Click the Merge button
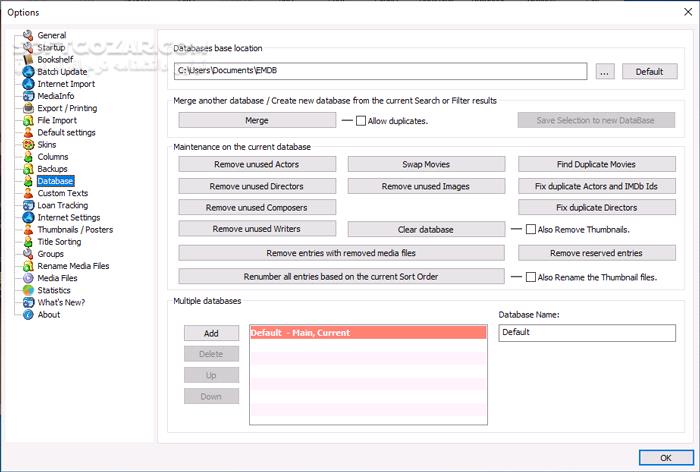This screenshot has height=472, width=700. click(257, 120)
